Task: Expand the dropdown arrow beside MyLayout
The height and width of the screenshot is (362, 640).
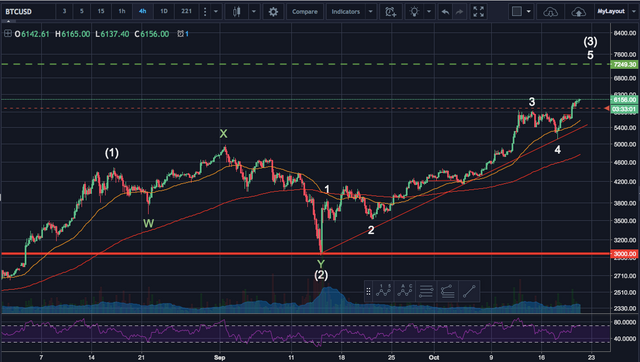Action: [633, 12]
